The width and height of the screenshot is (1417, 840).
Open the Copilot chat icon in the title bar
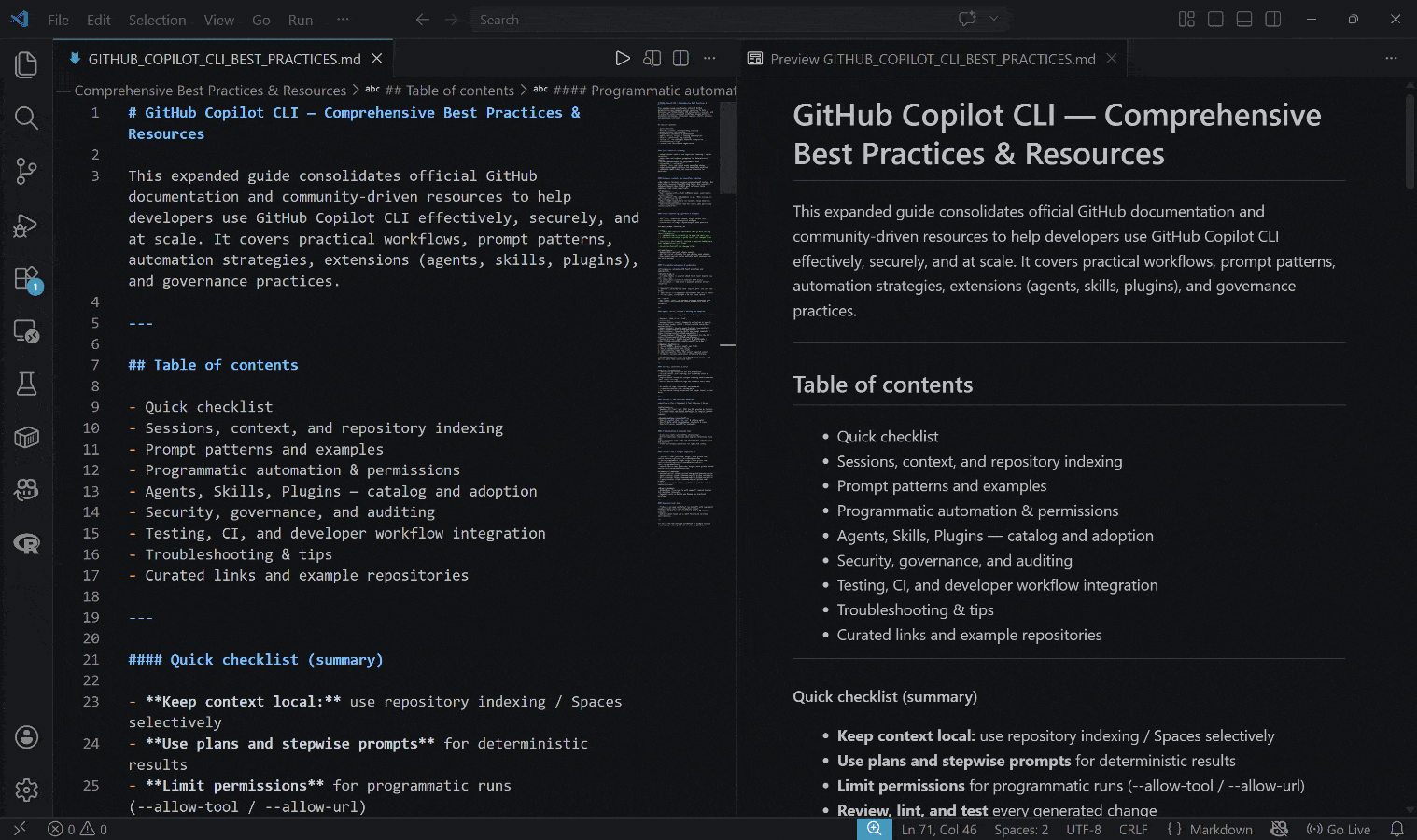967,19
